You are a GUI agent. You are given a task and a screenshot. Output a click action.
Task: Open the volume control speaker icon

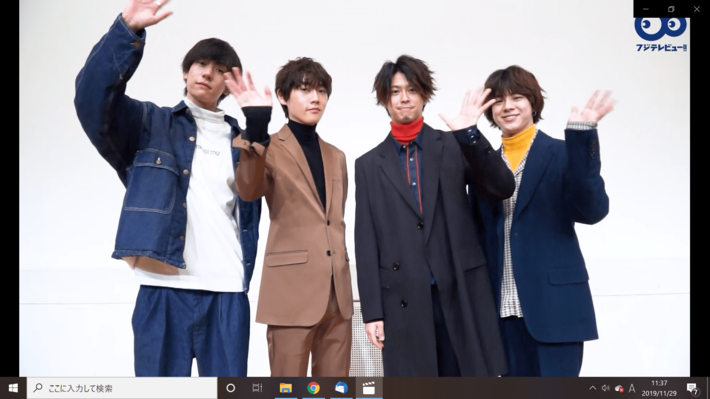(605, 388)
